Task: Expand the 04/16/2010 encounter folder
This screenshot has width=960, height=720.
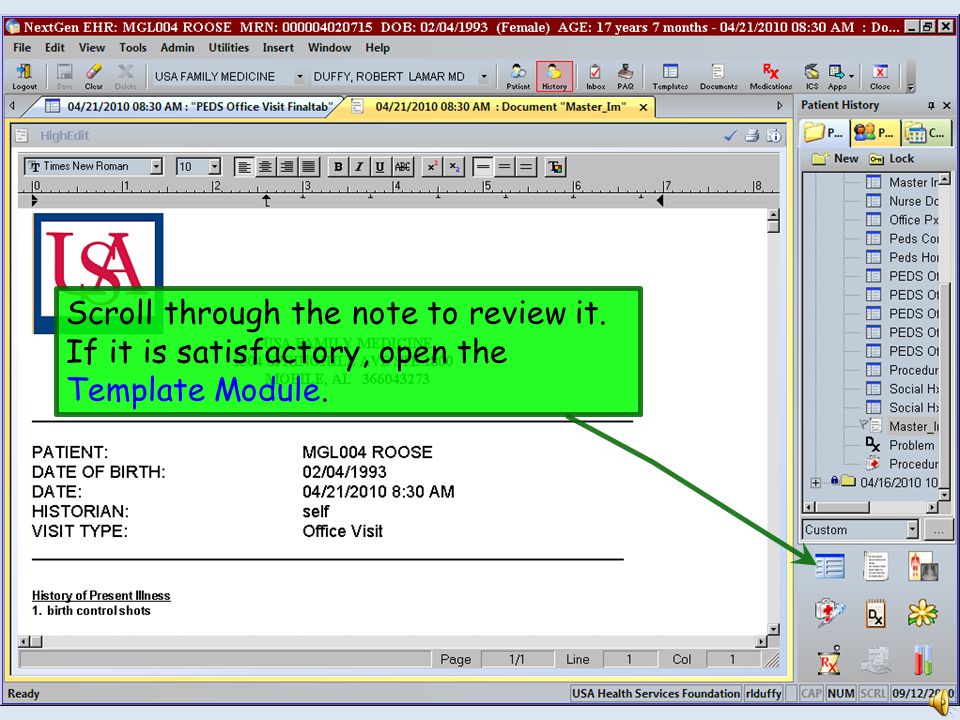Action: (816, 482)
